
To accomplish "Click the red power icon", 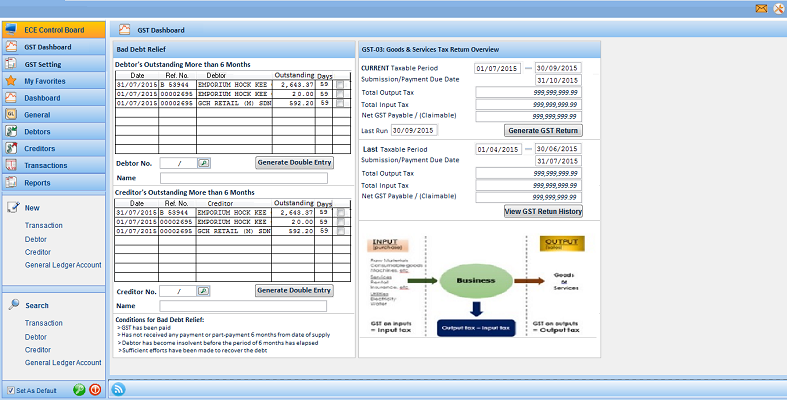I will coord(95,389).
